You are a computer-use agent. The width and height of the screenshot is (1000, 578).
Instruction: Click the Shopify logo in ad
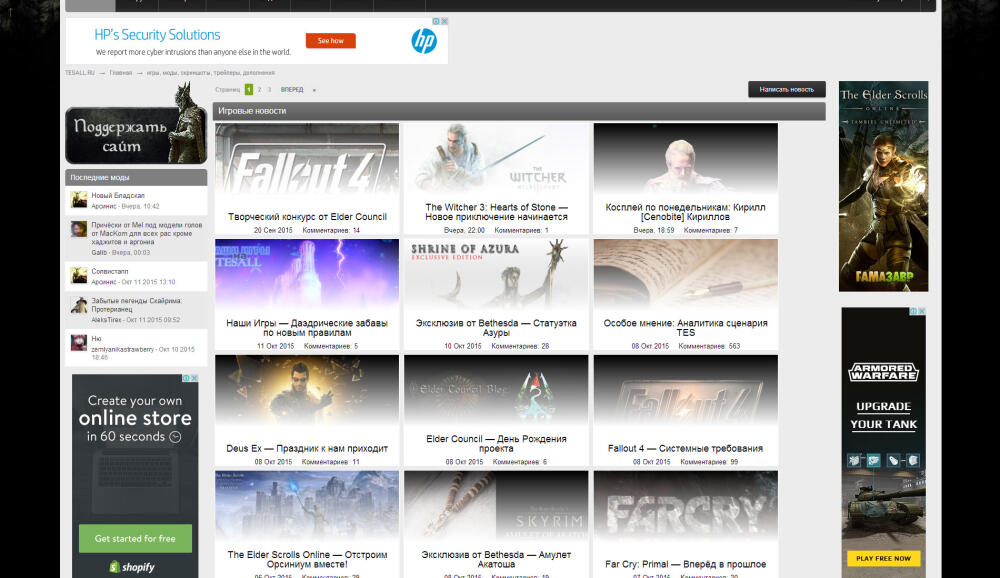coord(132,567)
